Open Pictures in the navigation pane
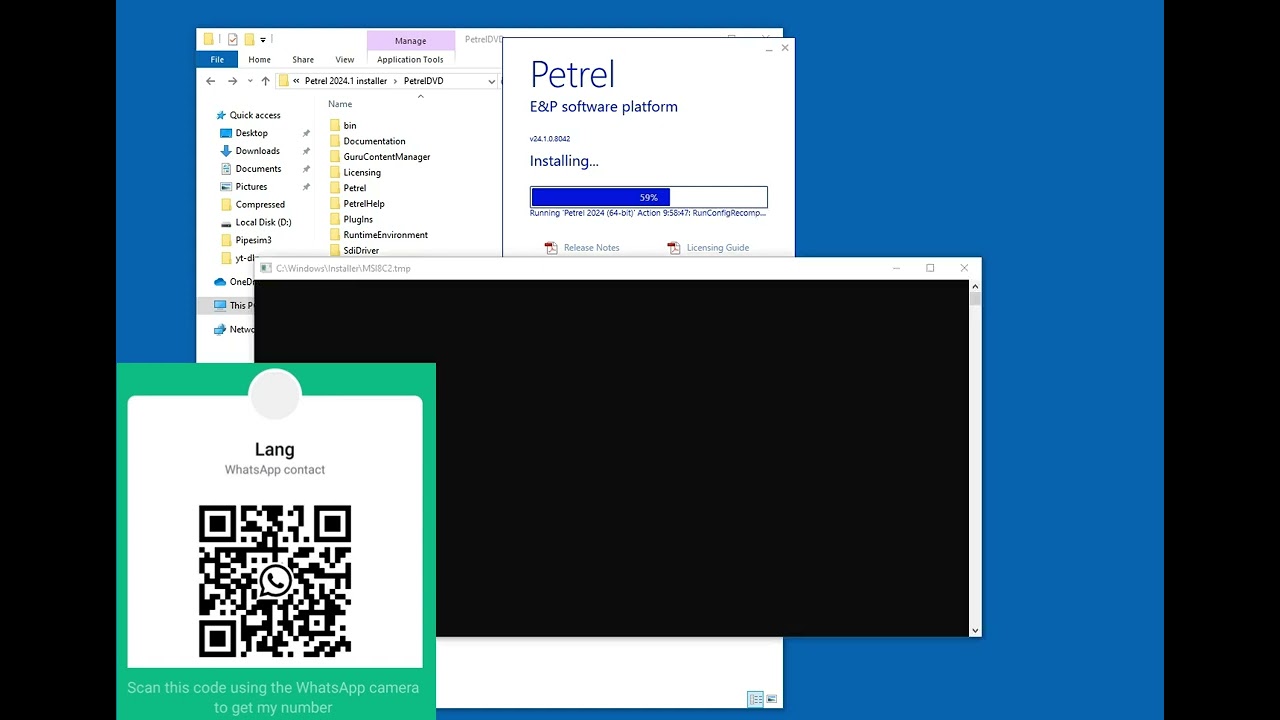 (251, 187)
